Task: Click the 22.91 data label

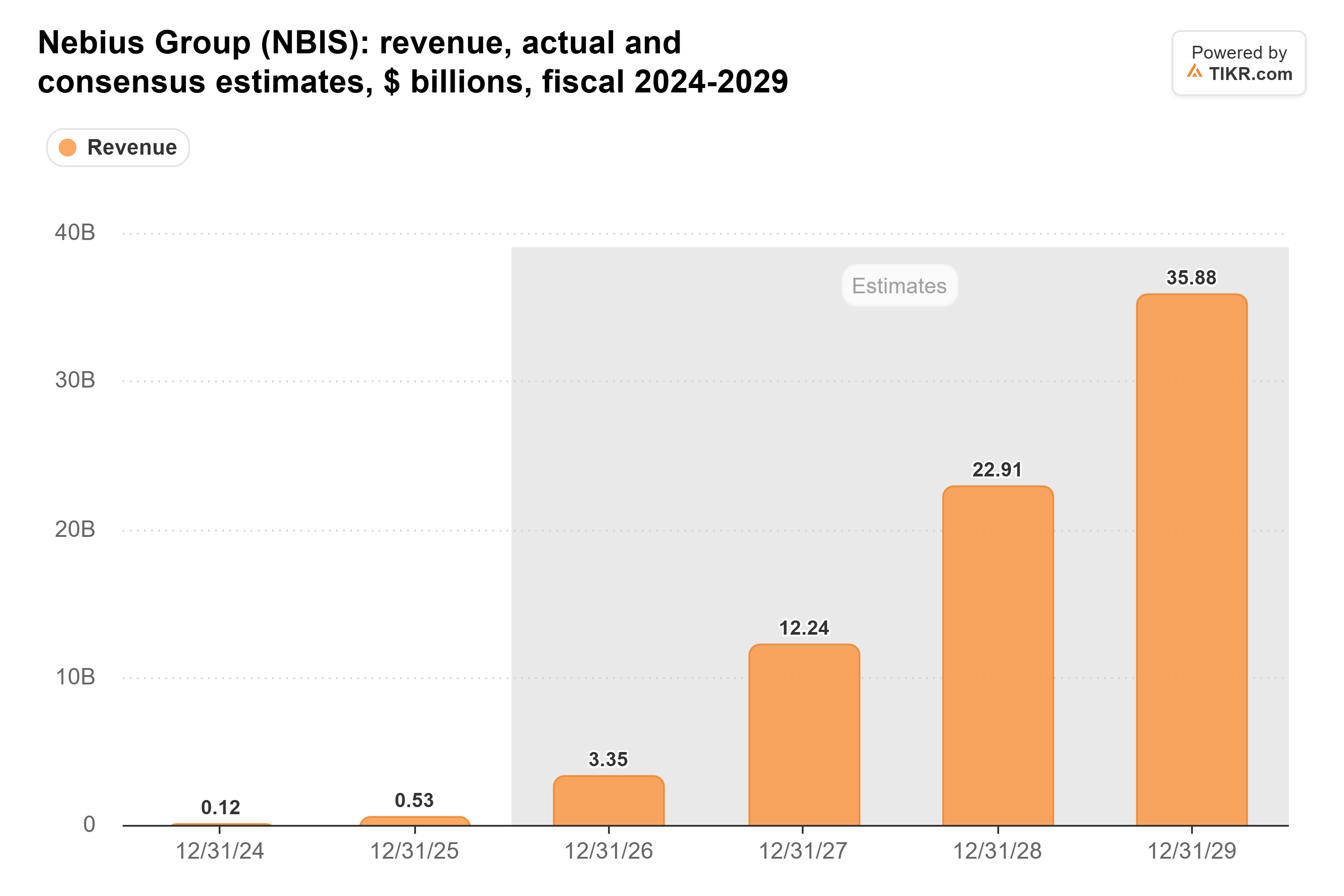Action: [997, 470]
